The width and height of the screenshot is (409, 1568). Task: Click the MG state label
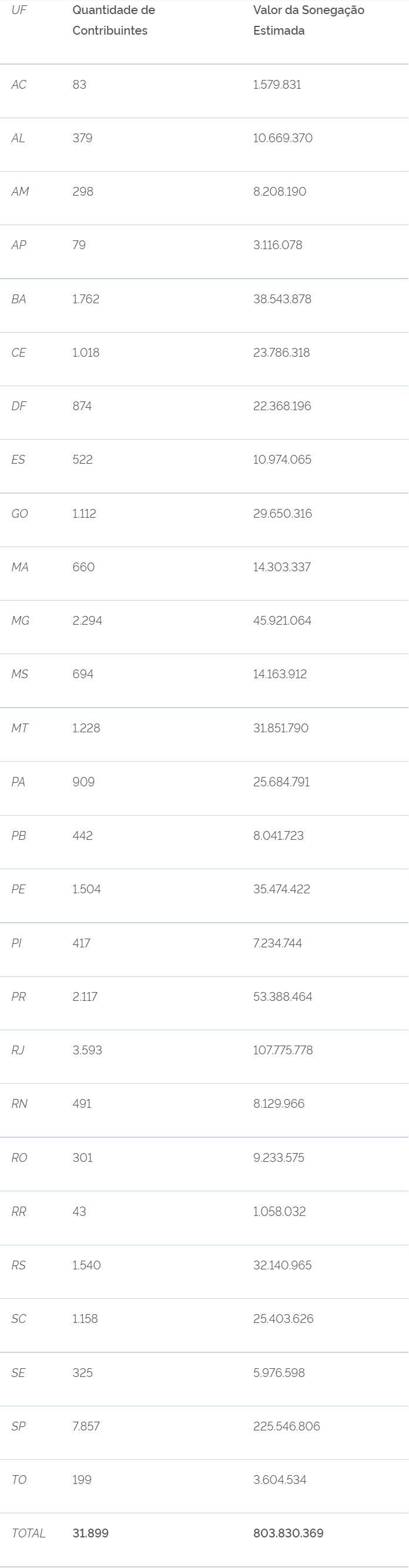21,621
